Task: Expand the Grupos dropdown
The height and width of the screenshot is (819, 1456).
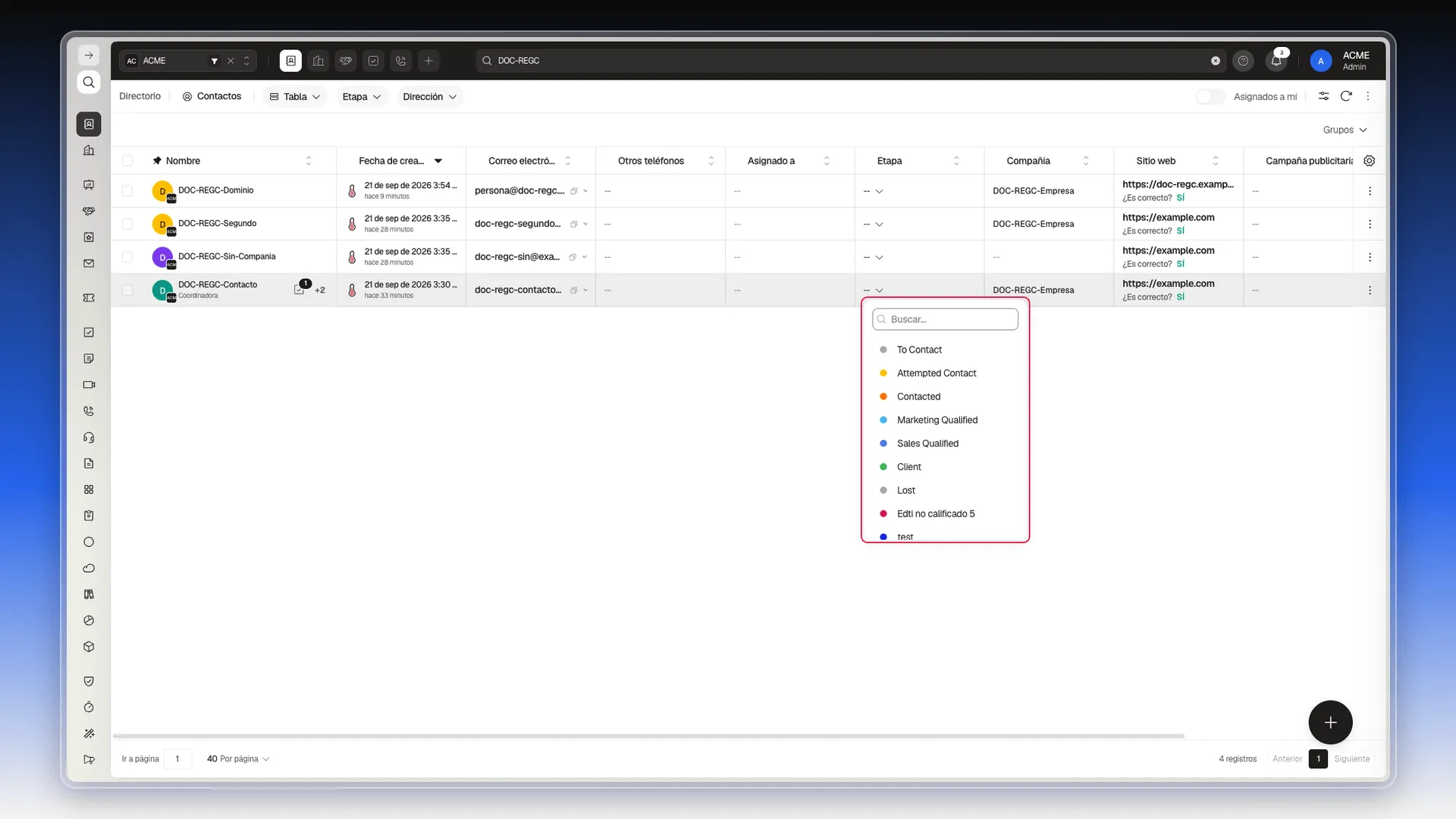Action: [1345, 130]
